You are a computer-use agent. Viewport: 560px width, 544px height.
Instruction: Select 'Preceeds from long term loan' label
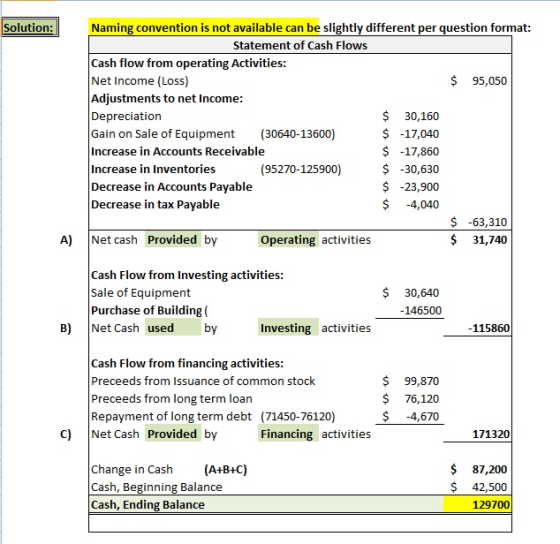pos(171,399)
